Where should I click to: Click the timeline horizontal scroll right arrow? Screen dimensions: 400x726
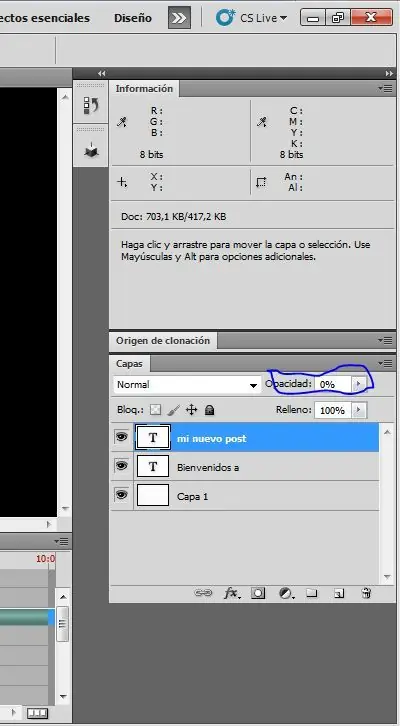pos(14,713)
